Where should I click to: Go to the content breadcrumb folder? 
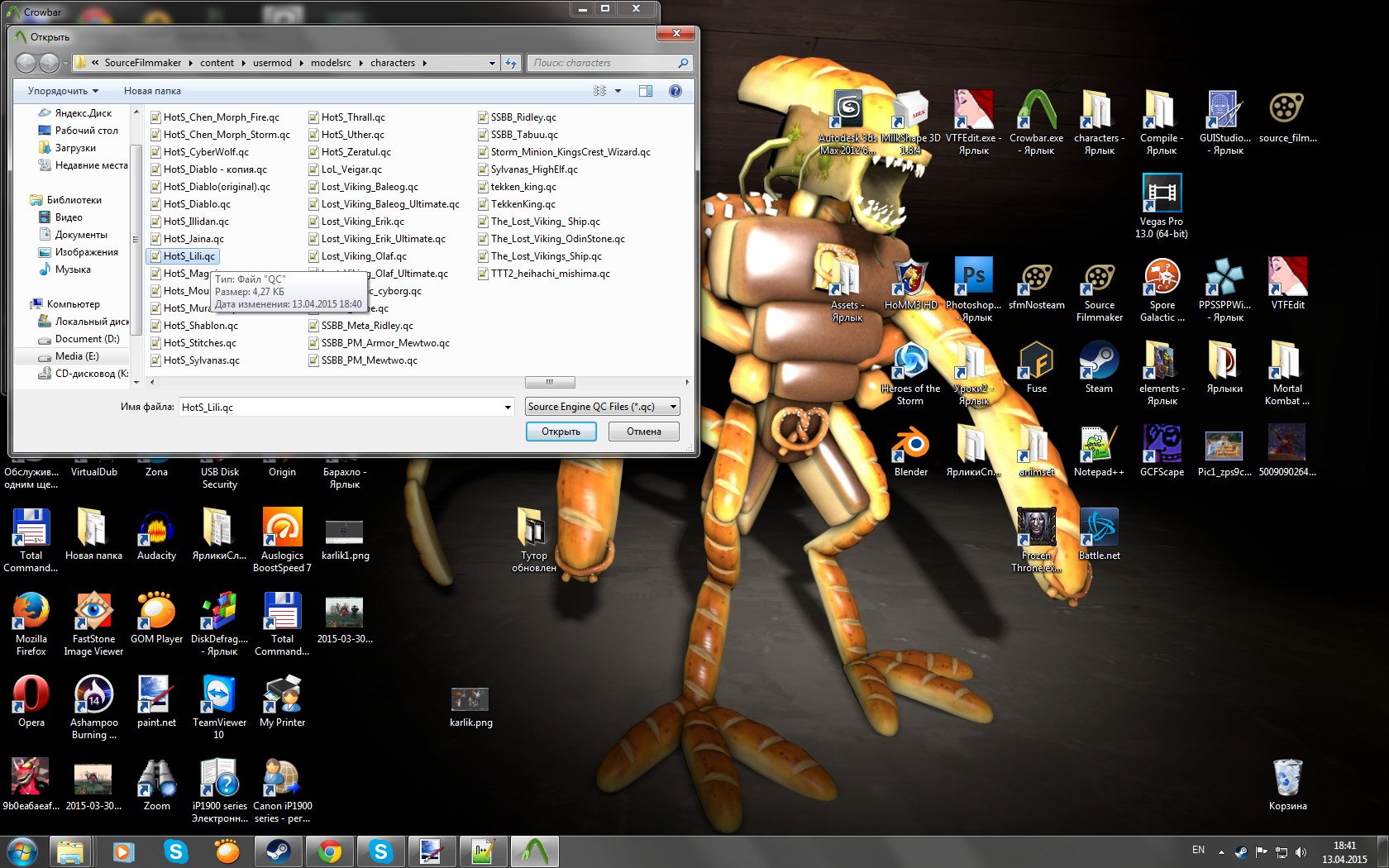tap(217, 63)
